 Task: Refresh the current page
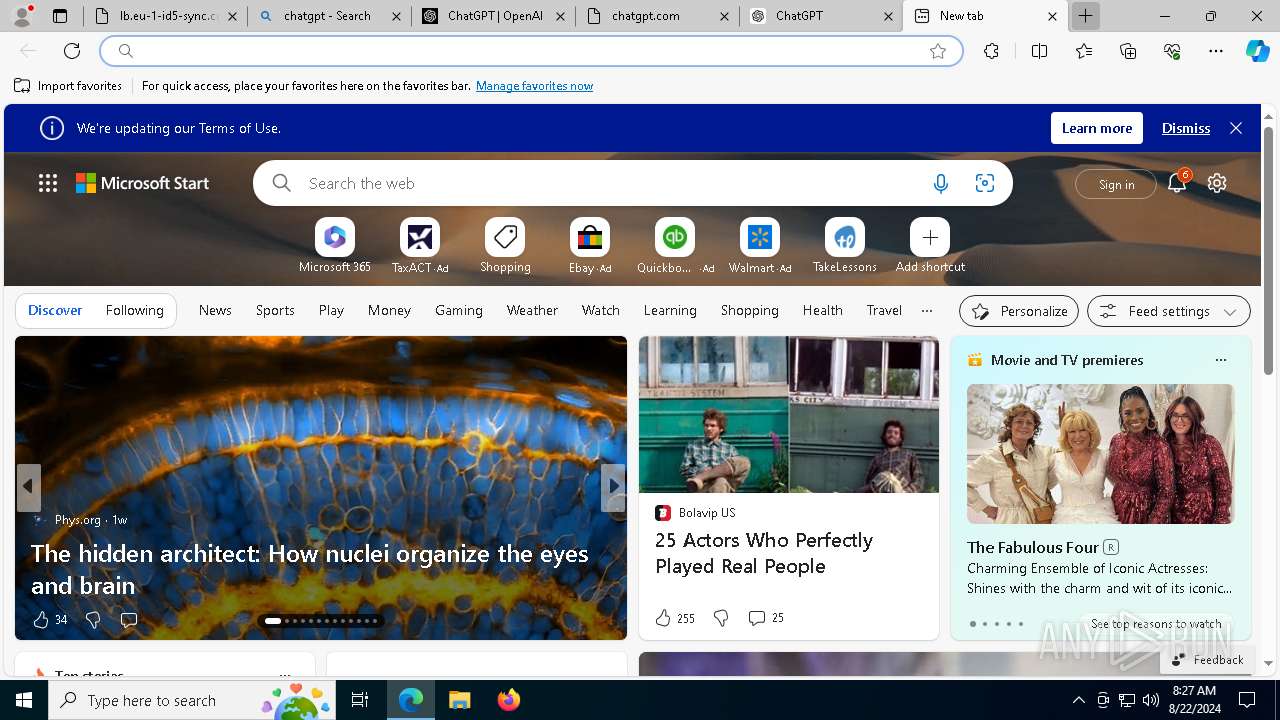(72, 51)
